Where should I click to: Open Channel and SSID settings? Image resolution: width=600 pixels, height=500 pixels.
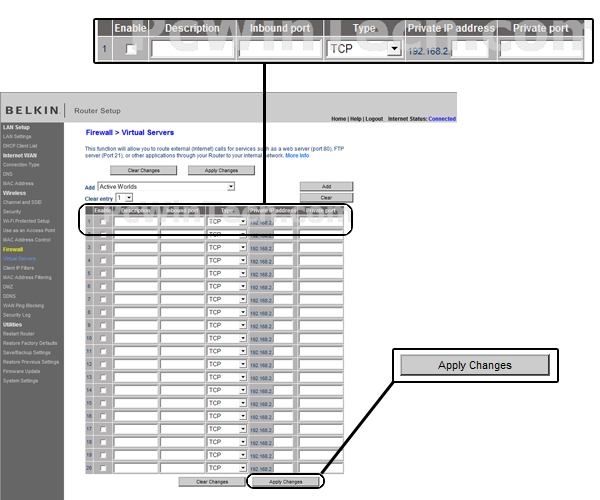(22, 202)
